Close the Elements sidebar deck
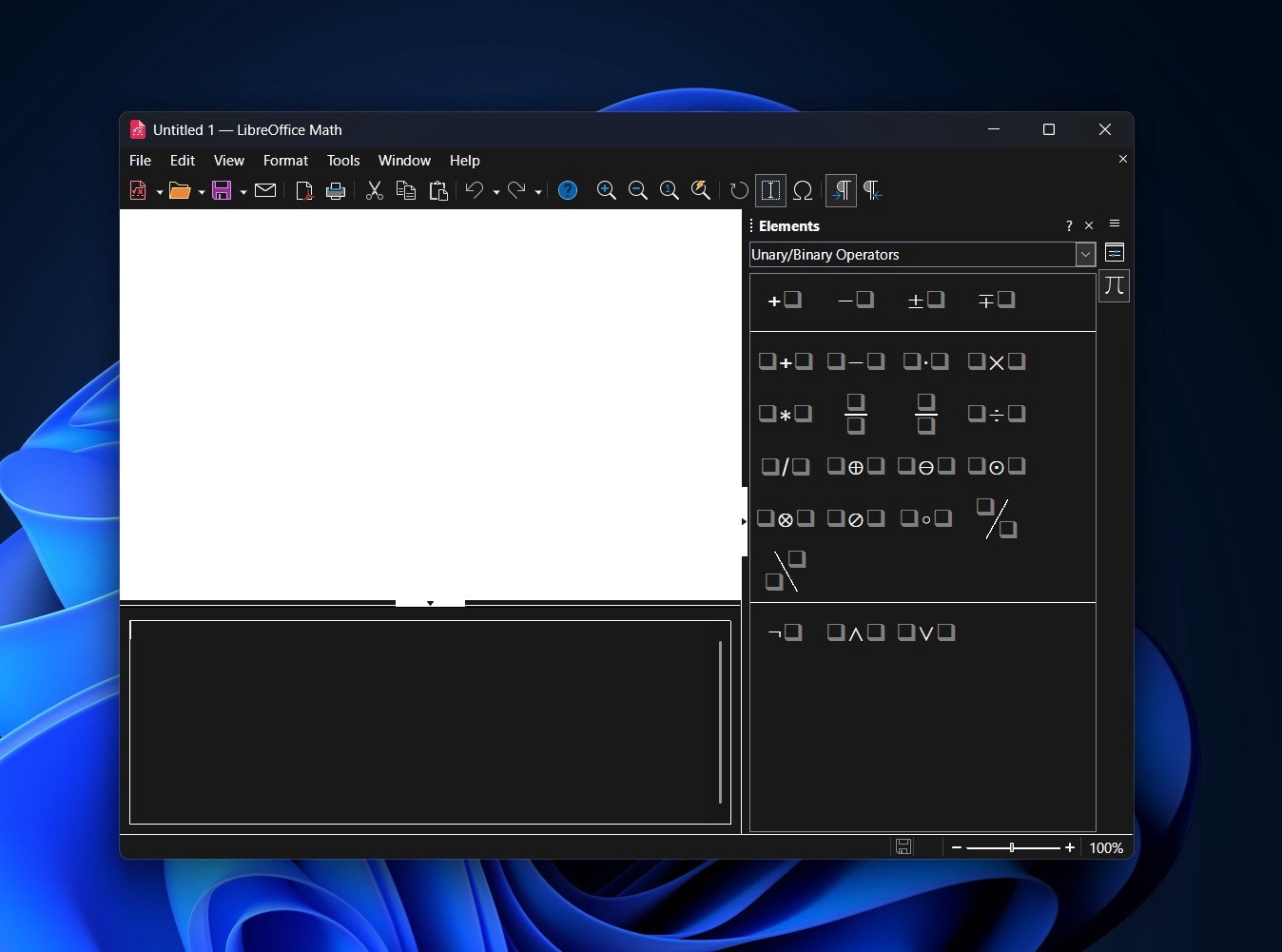This screenshot has height=952, width=1282. click(x=1089, y=225)
